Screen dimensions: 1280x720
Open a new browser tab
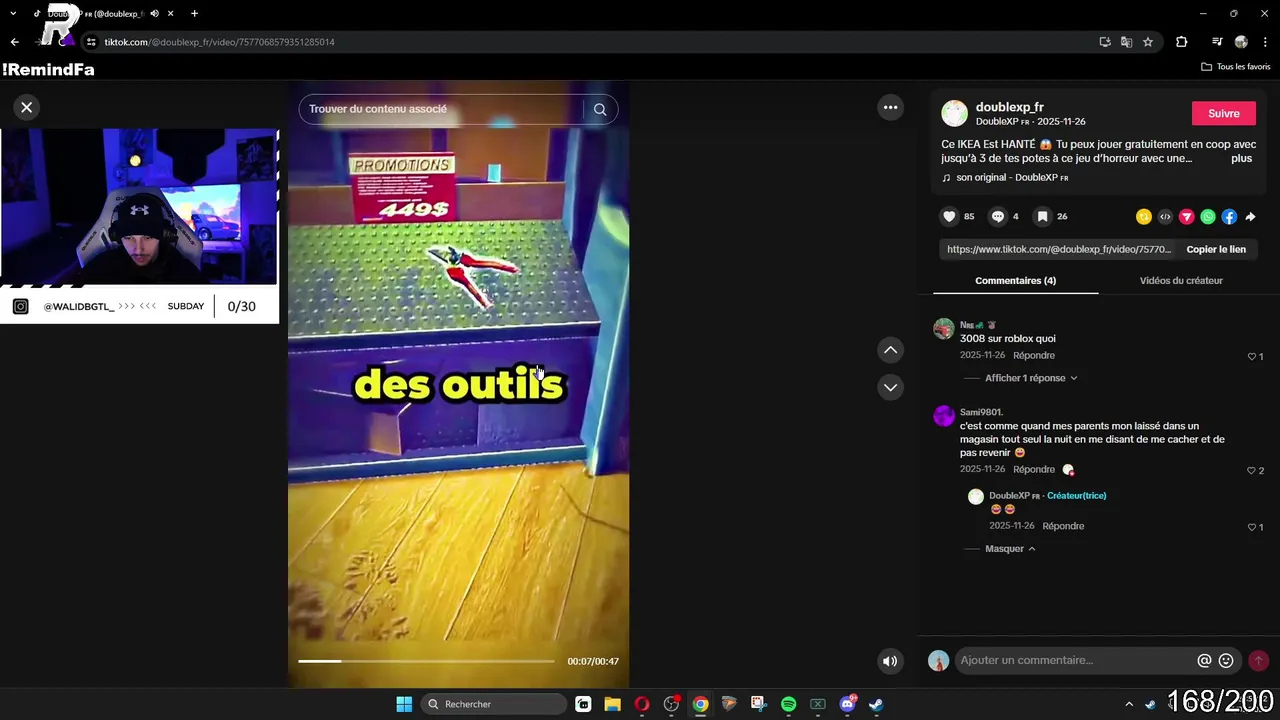tap(194, 13)
